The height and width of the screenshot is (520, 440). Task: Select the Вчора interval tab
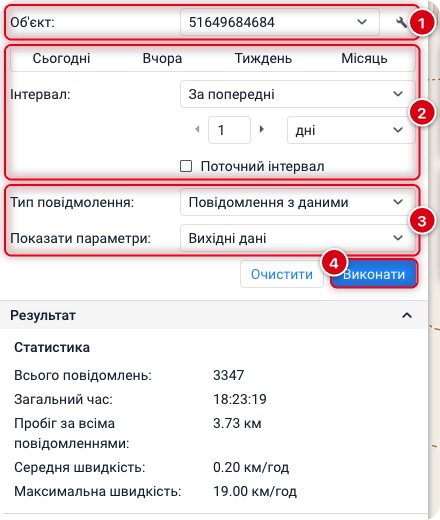(x=162, y=59)
